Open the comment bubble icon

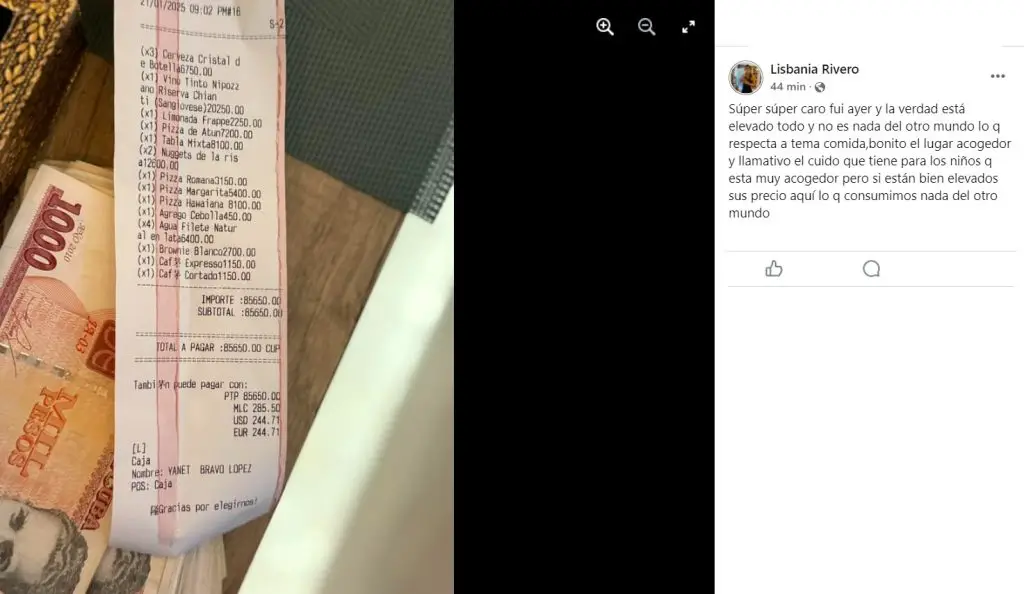pos(871,269)
